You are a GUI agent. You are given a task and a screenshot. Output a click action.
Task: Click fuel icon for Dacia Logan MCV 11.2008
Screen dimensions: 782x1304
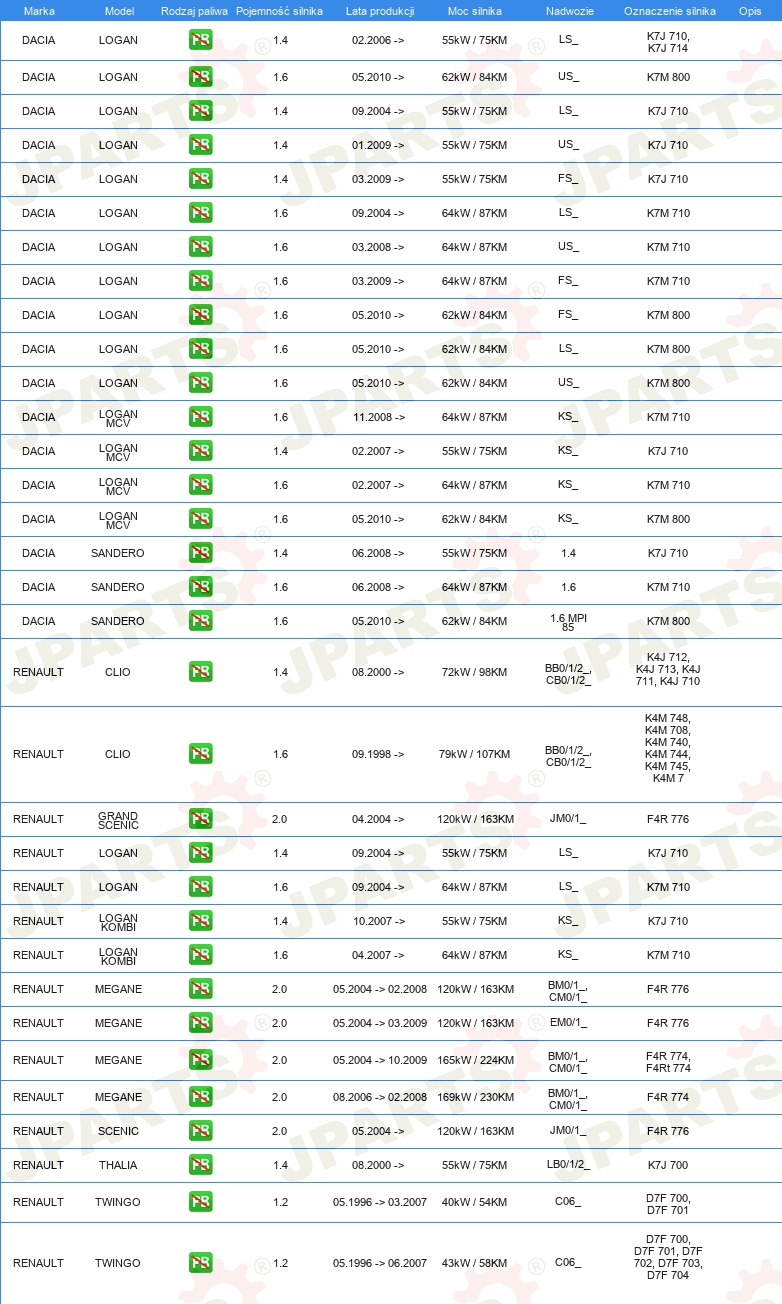[200, 417]
